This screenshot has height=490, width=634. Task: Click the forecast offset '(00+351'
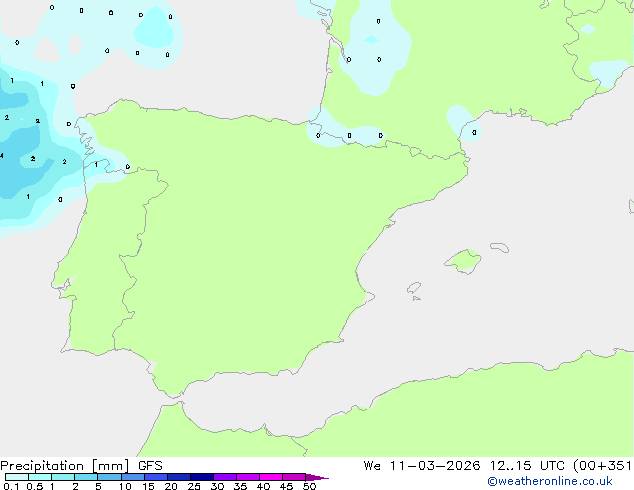(x=602, y=466)
